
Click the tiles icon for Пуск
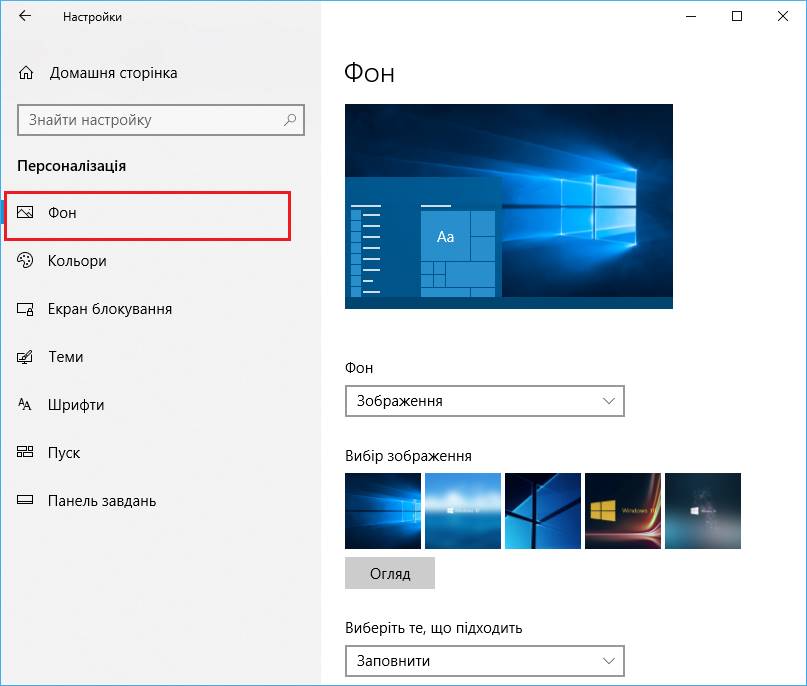(25, 452)
